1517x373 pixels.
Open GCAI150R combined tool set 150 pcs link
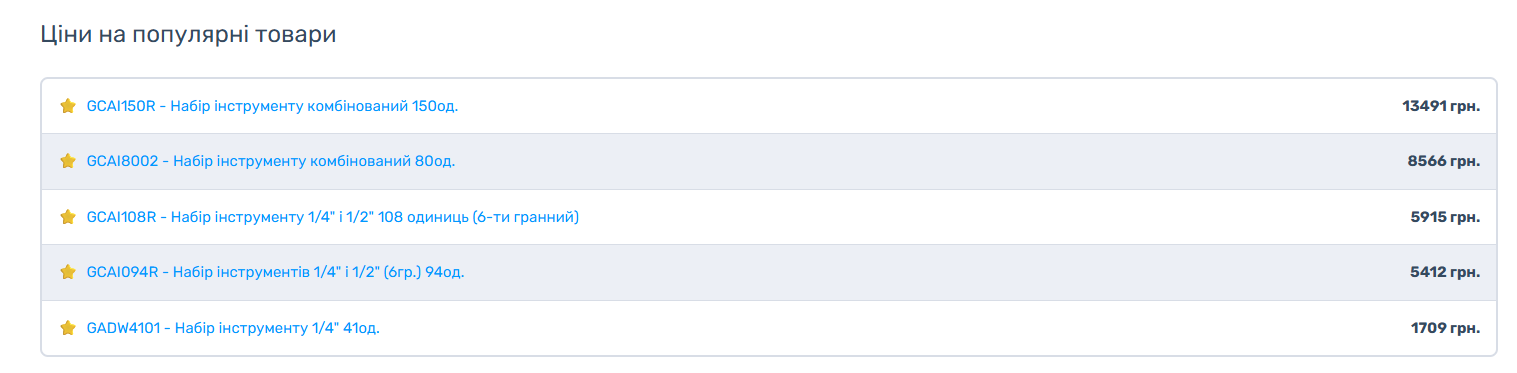pyautogui.click(x=272, y=106)
